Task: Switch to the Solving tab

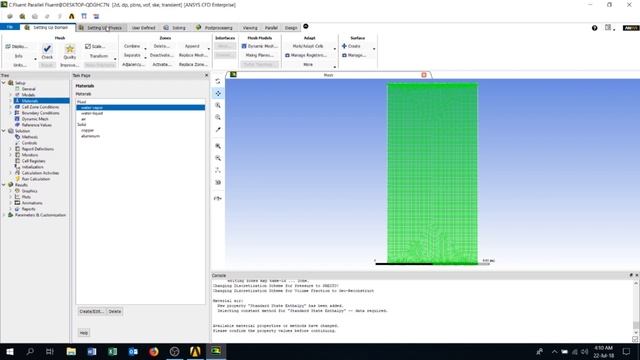Action: [x=175, y=28]
